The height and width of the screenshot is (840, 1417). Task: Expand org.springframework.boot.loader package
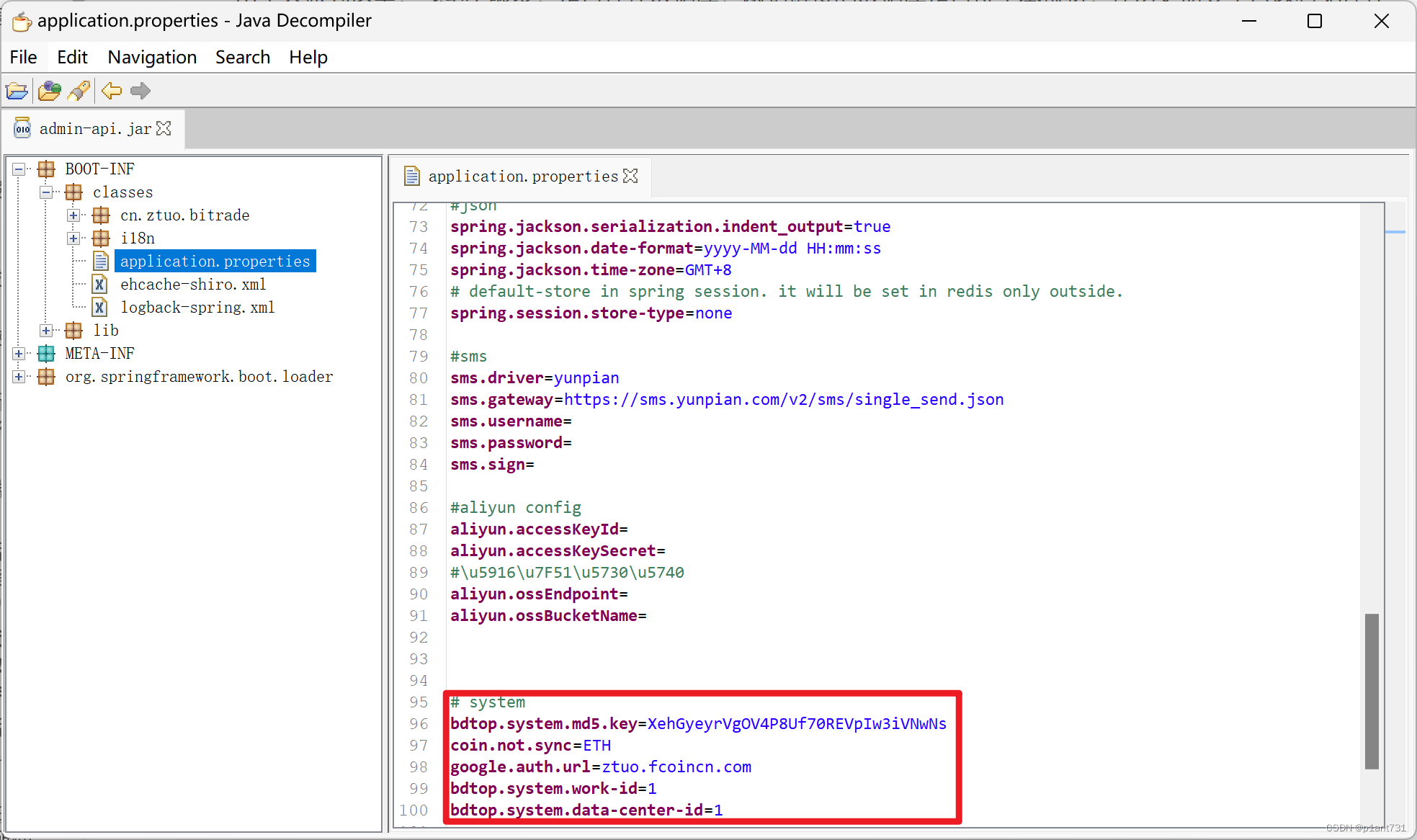pyautogui.click(x=19, y=377)
